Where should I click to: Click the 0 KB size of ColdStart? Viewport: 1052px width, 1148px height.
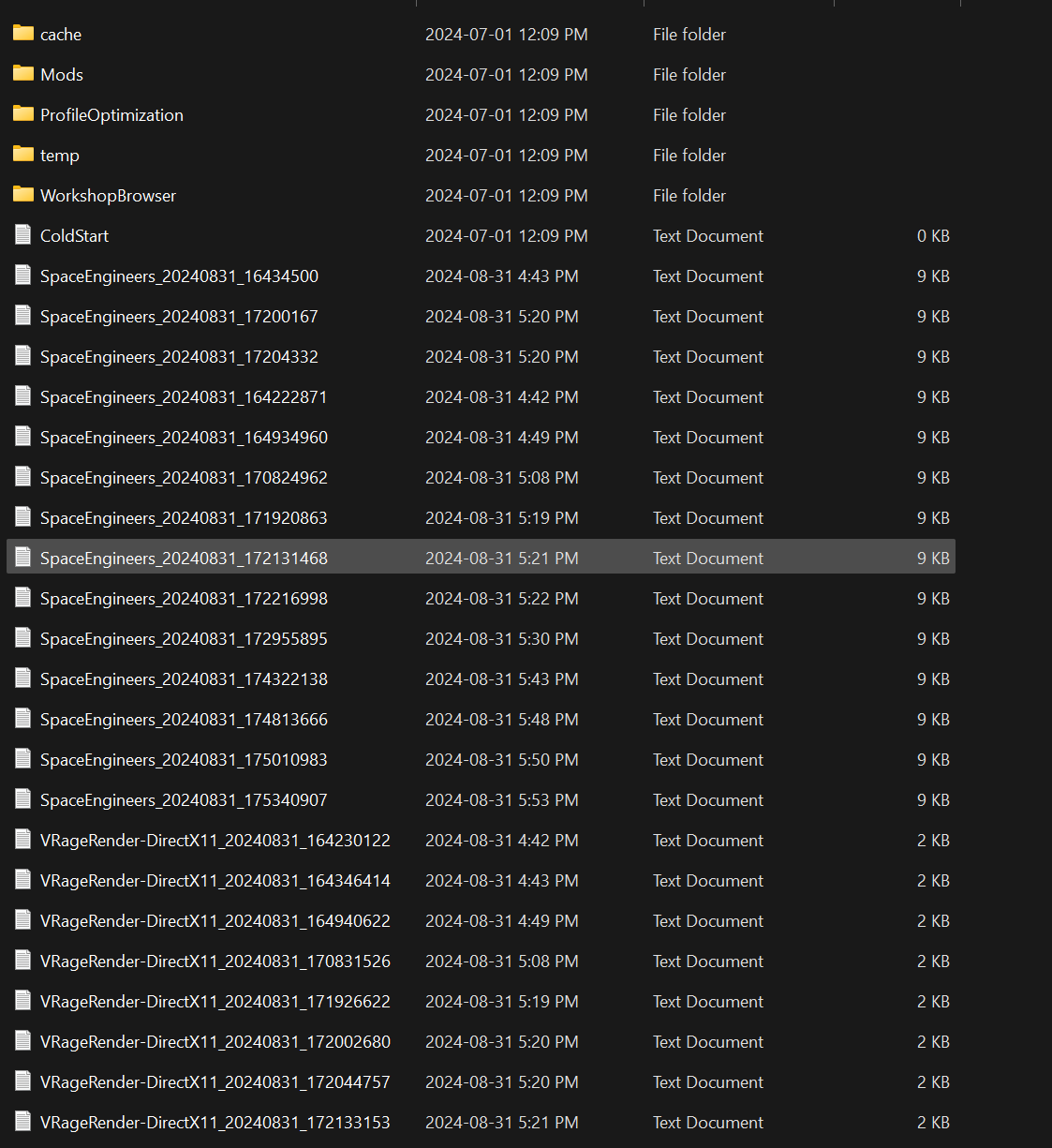point(933,236)
